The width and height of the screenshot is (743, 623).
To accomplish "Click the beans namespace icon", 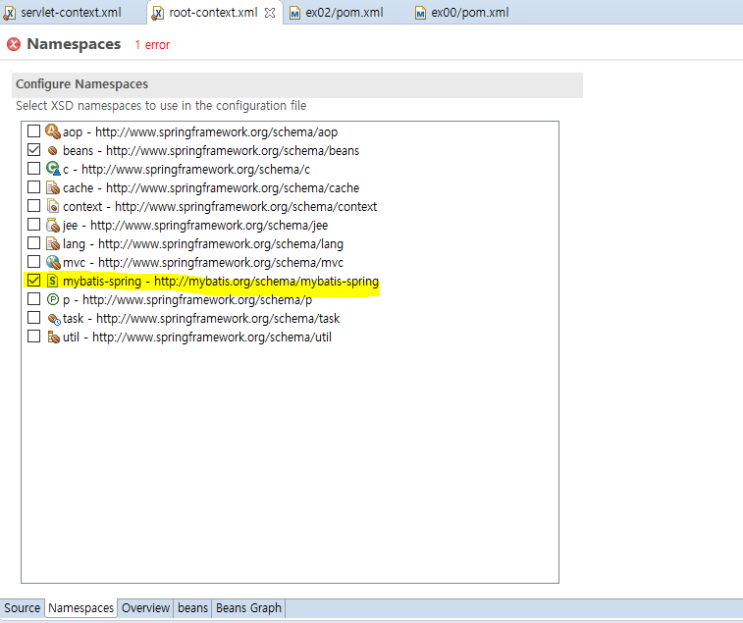I will pos(53,151).
